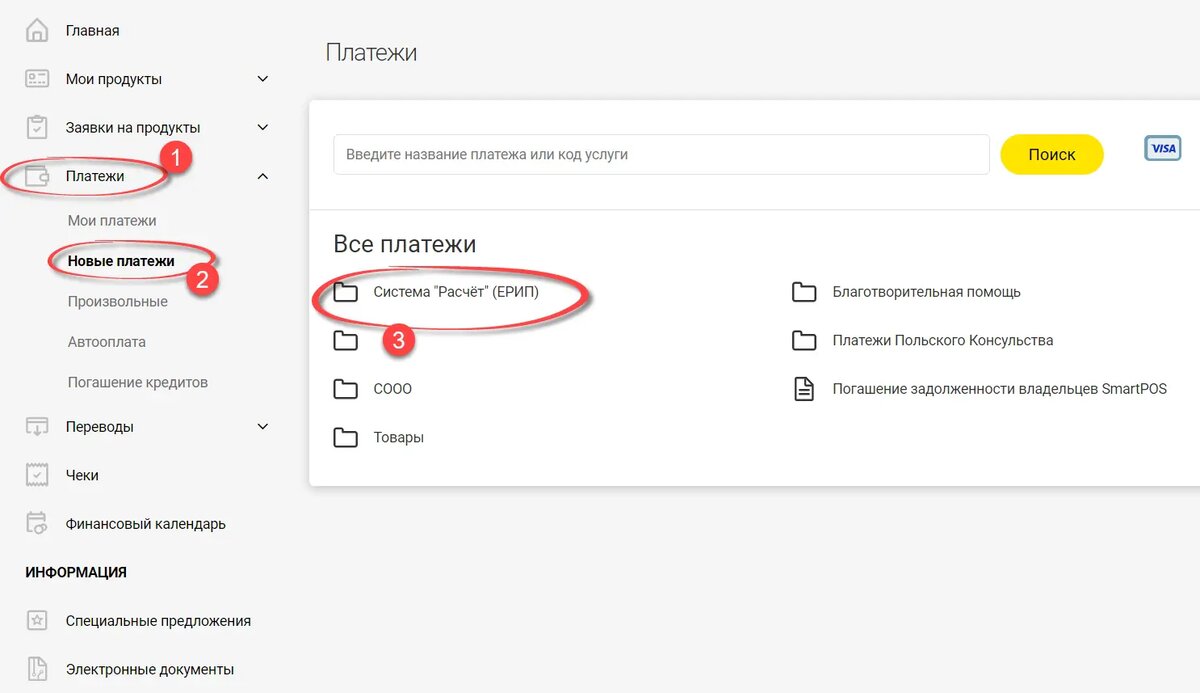Expand the Заявки на продукты chevron
Viewport: 1200px width, 693px height.
pos(263,127)
